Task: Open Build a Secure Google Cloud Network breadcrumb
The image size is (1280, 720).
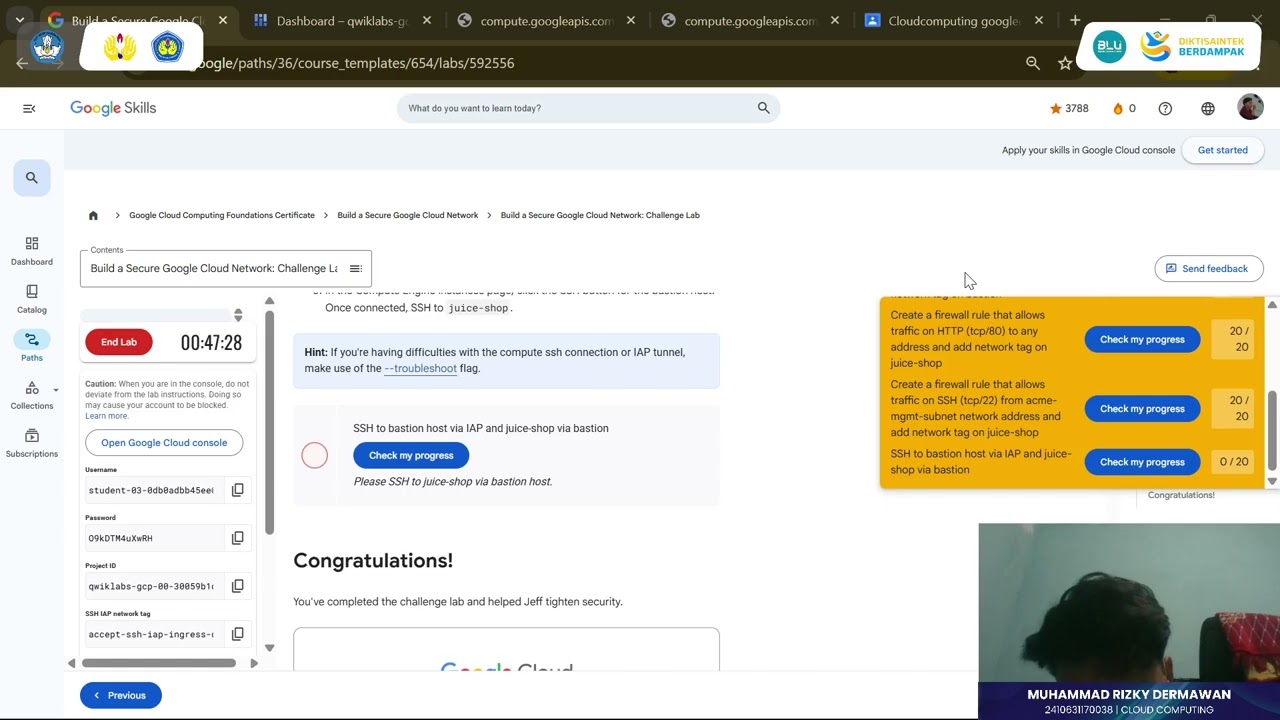Action: 408,215
